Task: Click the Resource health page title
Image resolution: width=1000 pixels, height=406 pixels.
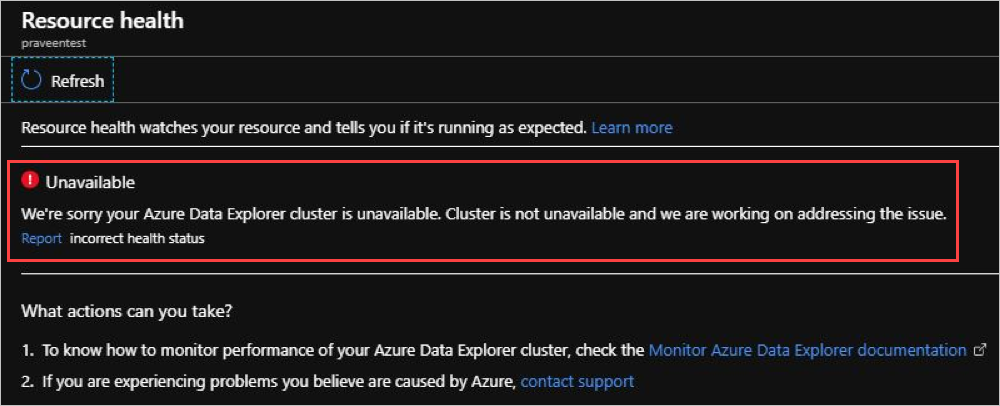Action: (x=102, y=20)
